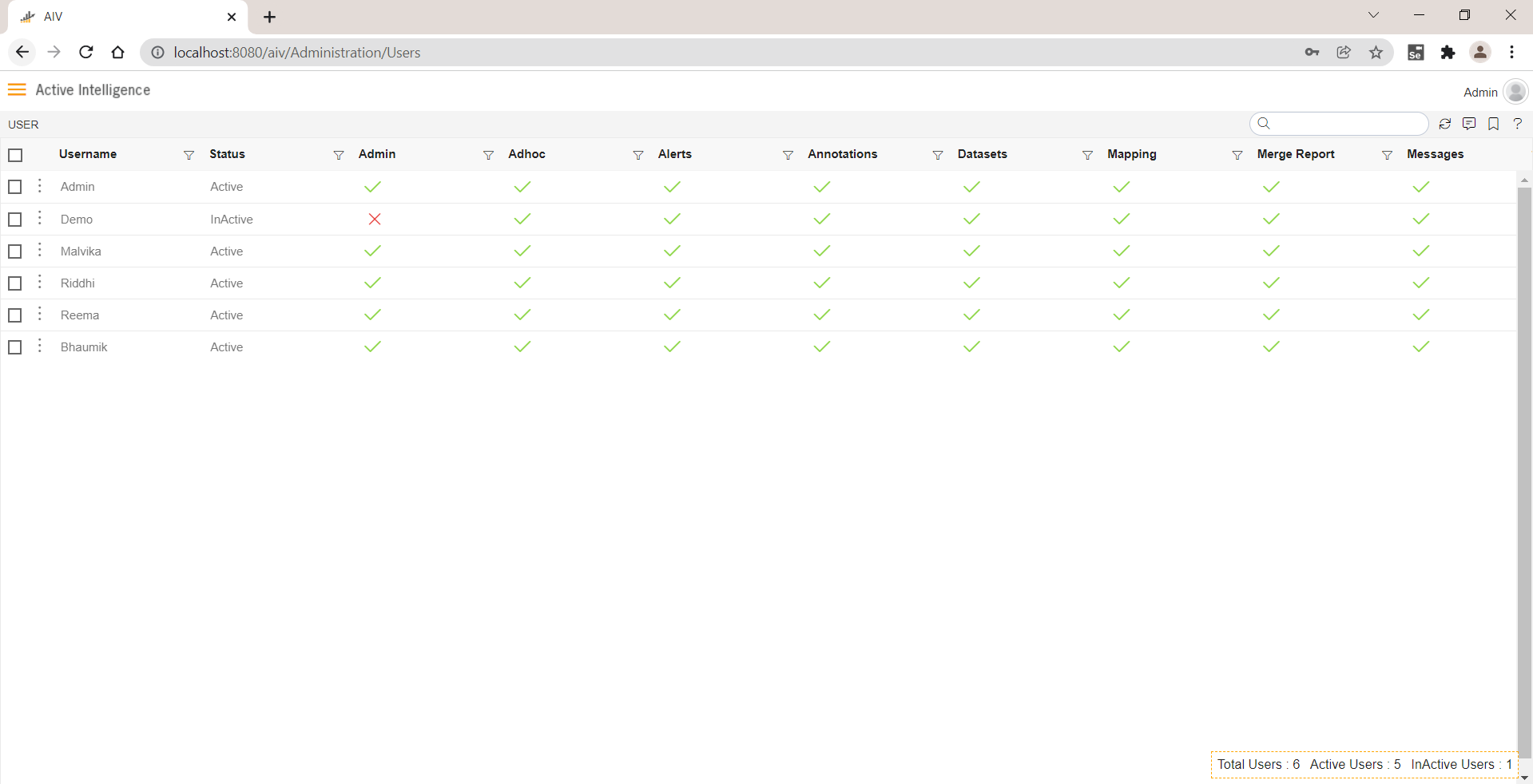Select the AIV browser tab
This screenshot has width=1533, height=784.
tap(128, 17)
